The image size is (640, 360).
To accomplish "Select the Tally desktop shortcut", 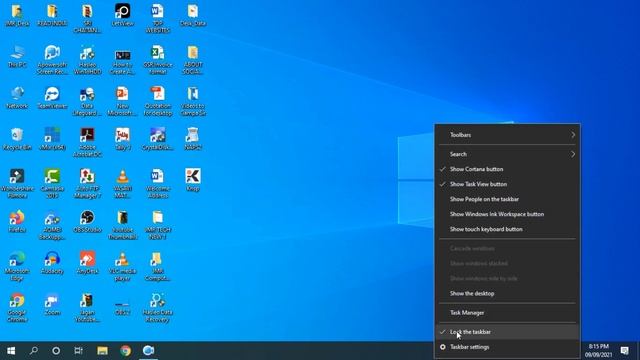I will coord(122,139).
